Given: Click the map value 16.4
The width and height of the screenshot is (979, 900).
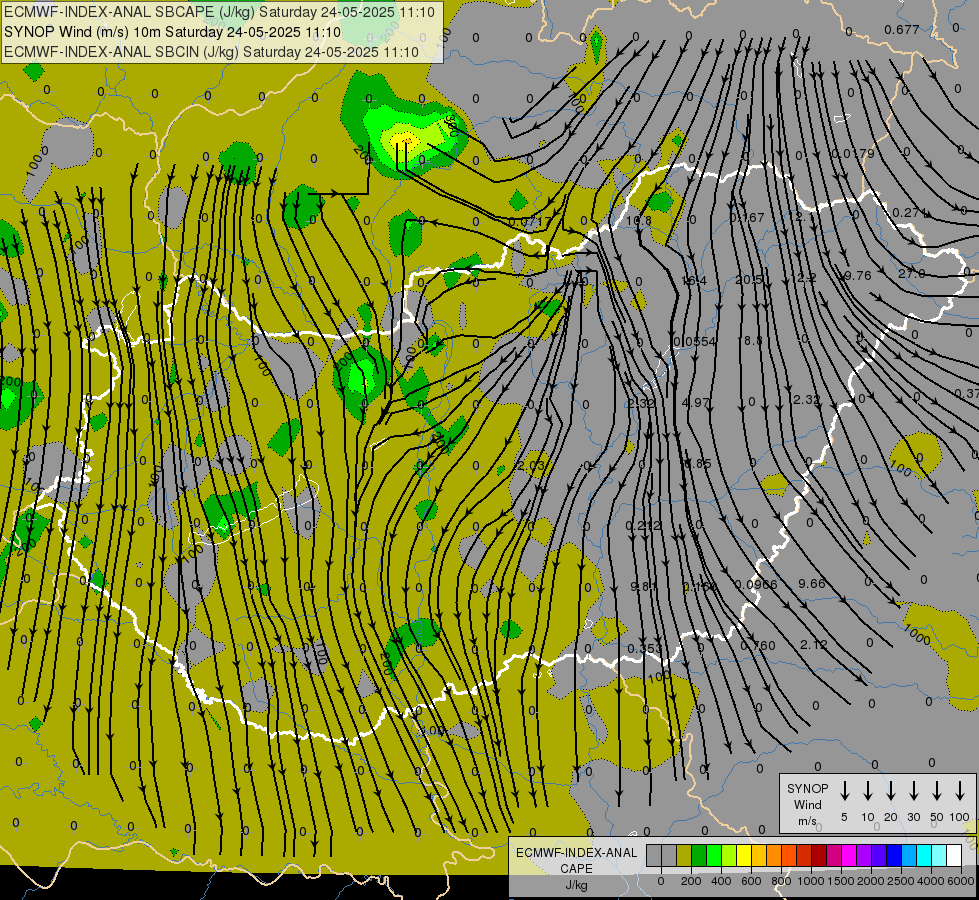Looking at the screenshot, I should pos(694,280).
